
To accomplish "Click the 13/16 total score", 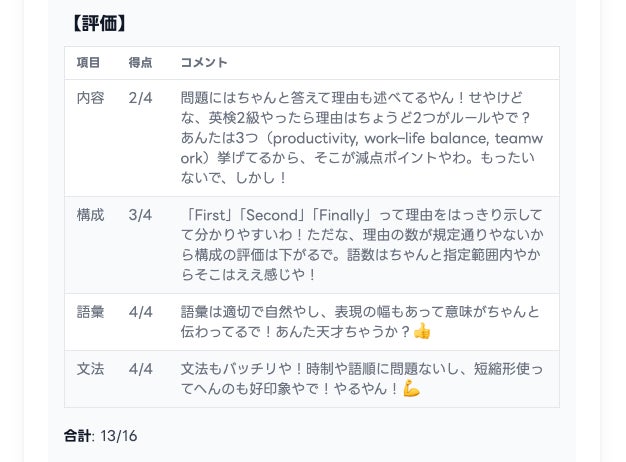I will (x=118, y=436).
